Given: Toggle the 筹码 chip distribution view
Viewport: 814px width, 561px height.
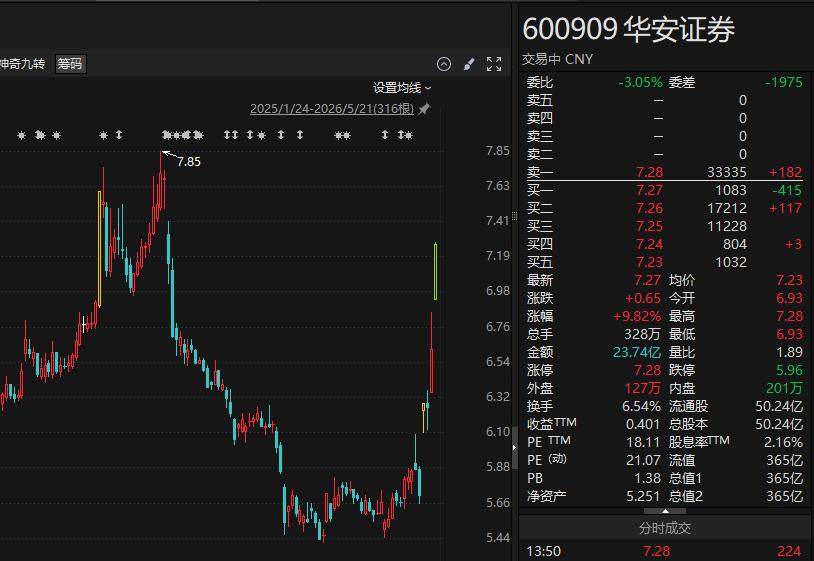Looking at the screenshot, I should click(70, 64).
